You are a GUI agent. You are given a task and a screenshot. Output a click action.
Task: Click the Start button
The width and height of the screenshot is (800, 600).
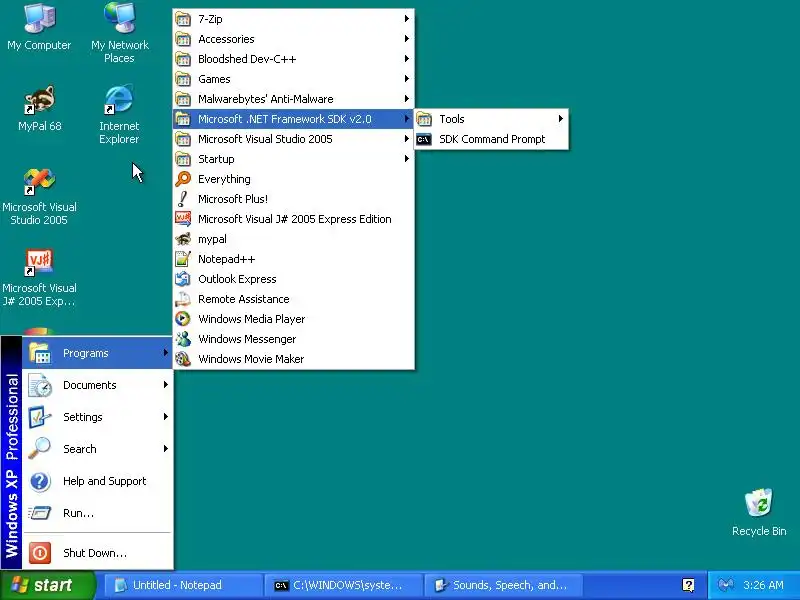[x=47, y=585]
